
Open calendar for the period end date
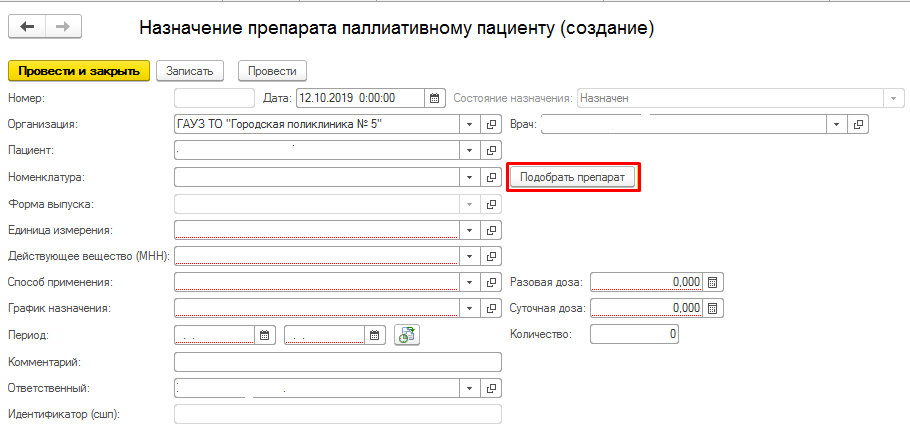click(375, 335)
